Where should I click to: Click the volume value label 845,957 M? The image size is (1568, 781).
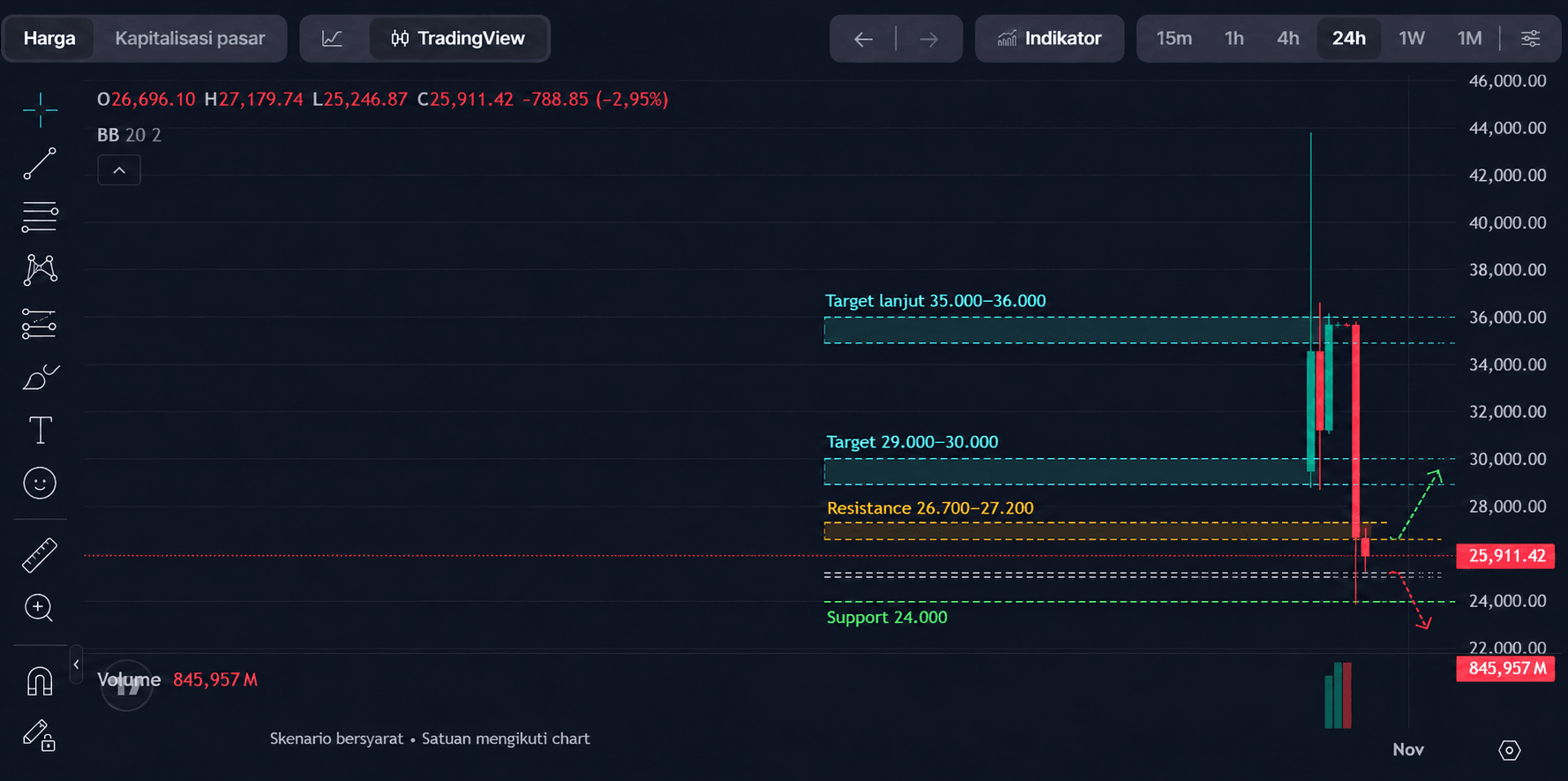click(x=1505, y=669)
